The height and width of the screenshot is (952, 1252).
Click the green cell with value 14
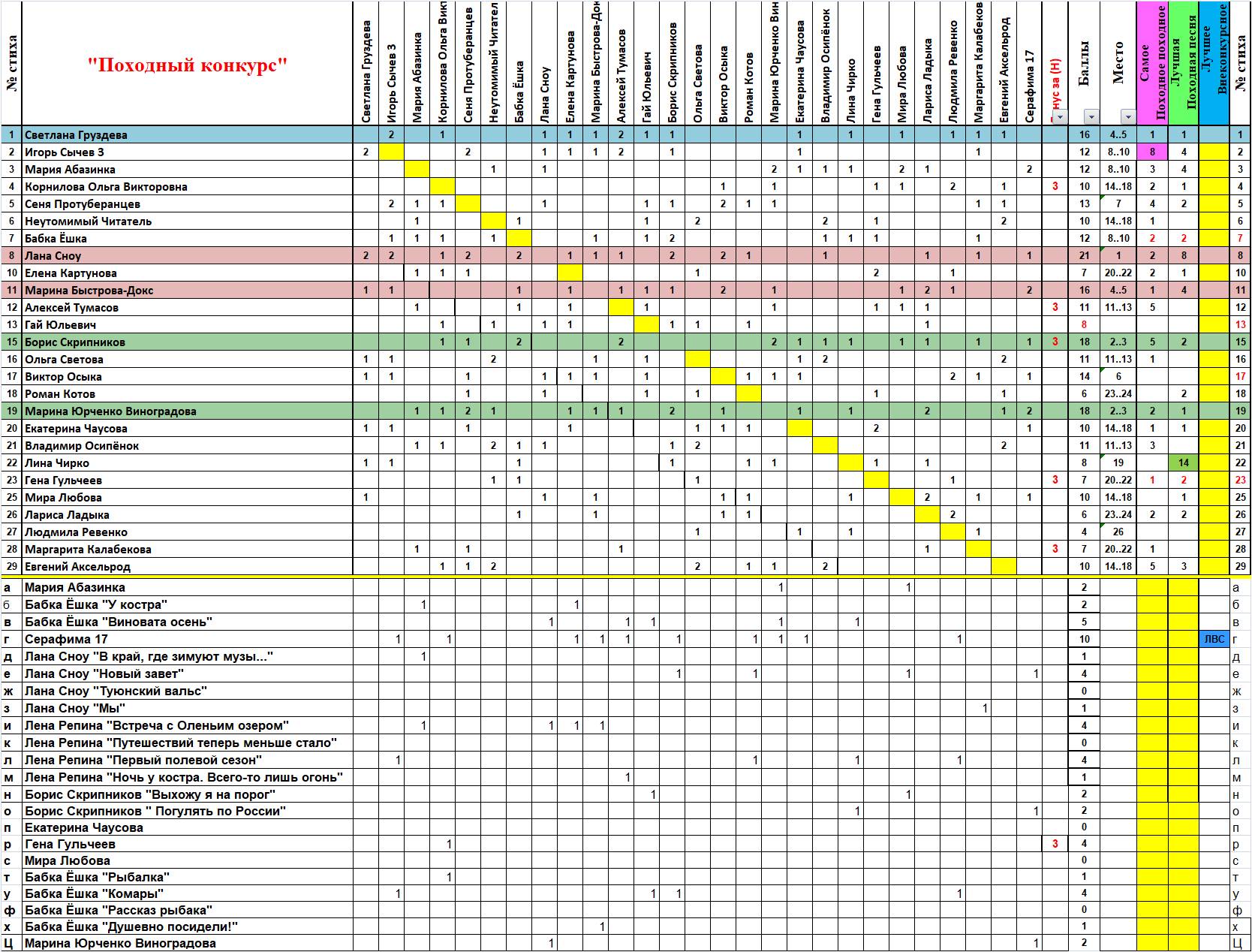point(1184,463)
